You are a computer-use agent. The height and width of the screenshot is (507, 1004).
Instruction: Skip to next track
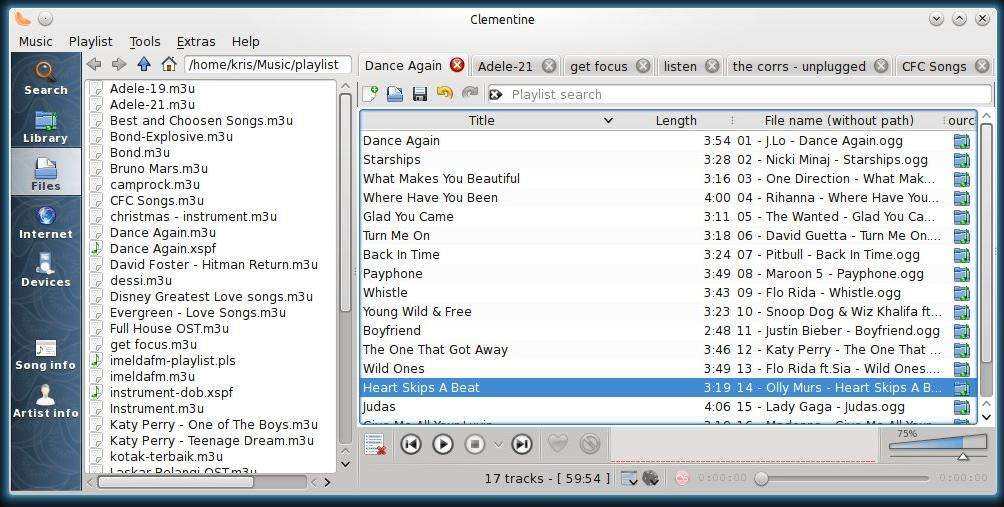pos(522,444)
